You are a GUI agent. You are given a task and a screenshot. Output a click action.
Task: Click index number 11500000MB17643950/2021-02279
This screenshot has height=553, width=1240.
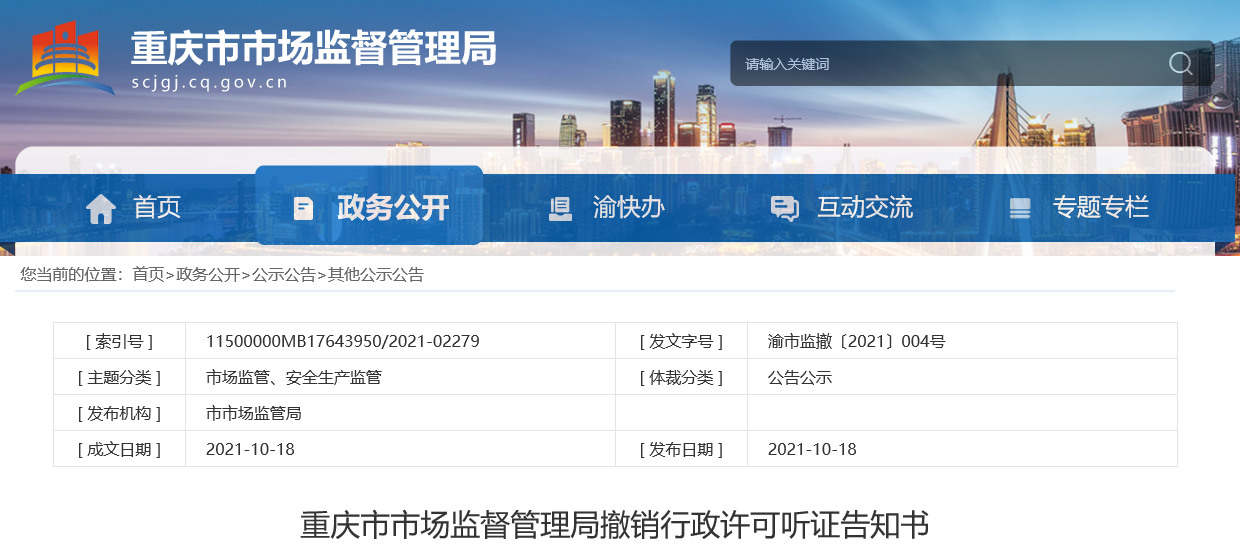click(343, 341)
